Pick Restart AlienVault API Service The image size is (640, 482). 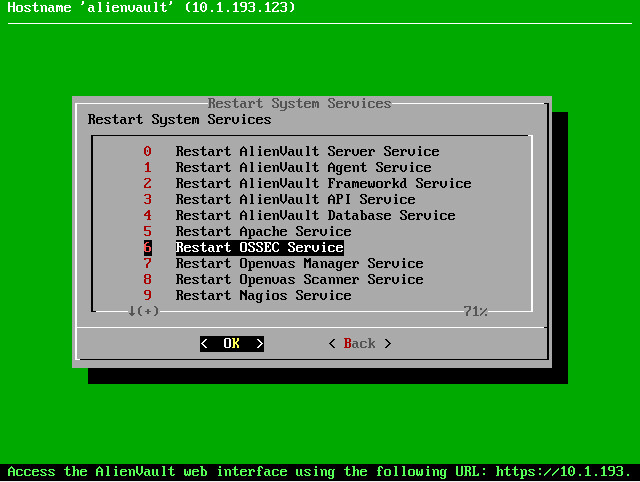click(296, 199)
